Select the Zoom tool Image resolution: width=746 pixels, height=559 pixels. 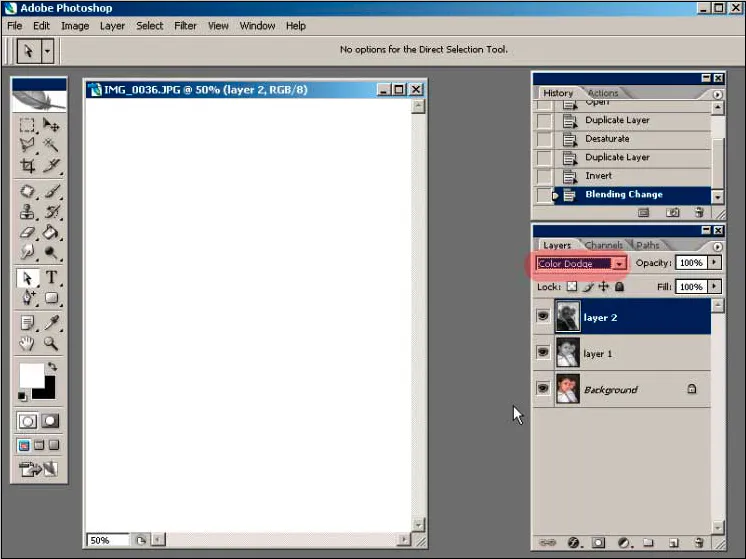click(x=51, y=343)
